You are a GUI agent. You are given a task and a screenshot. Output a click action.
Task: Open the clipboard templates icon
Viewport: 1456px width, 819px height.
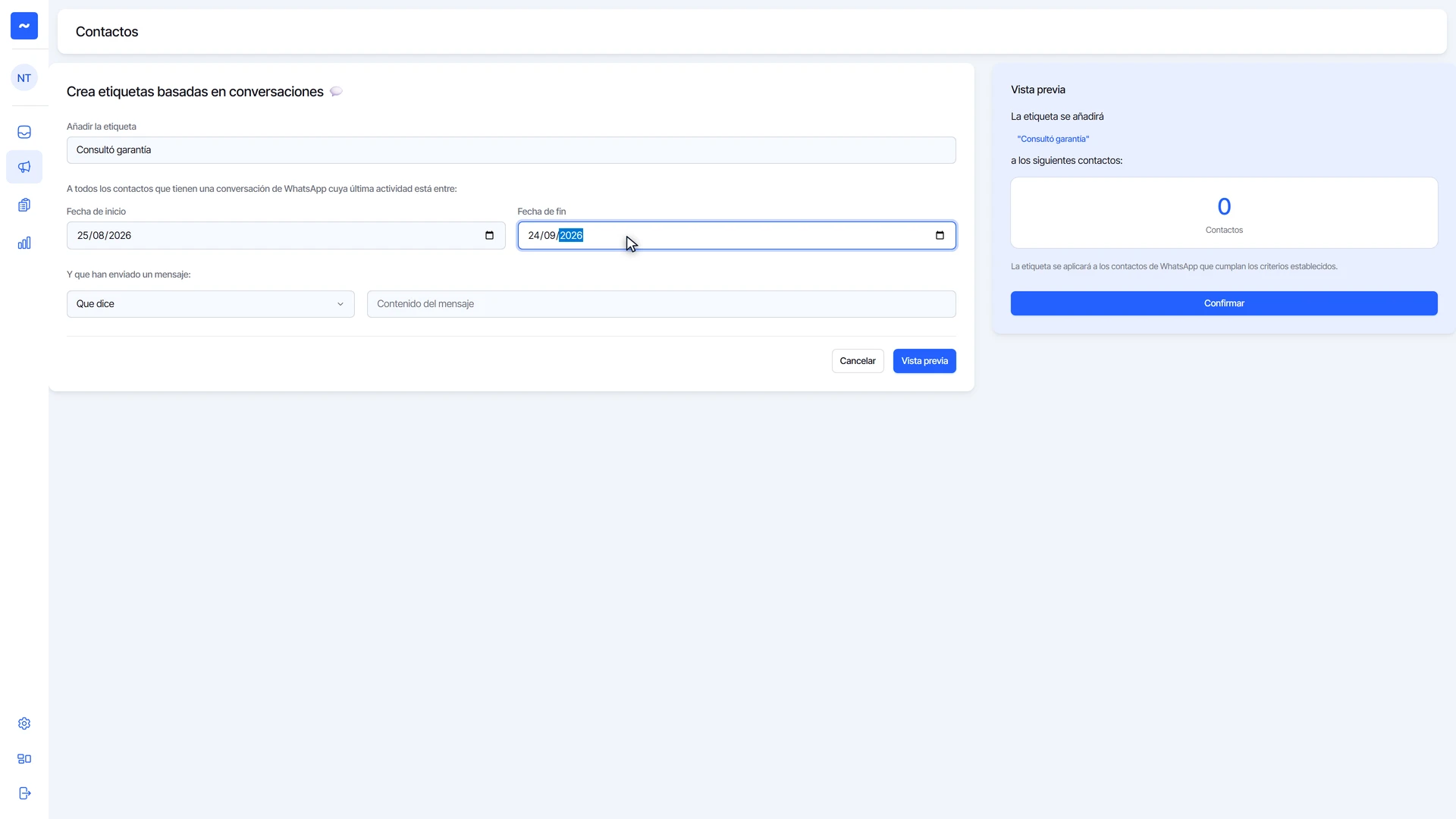(24, 205)
